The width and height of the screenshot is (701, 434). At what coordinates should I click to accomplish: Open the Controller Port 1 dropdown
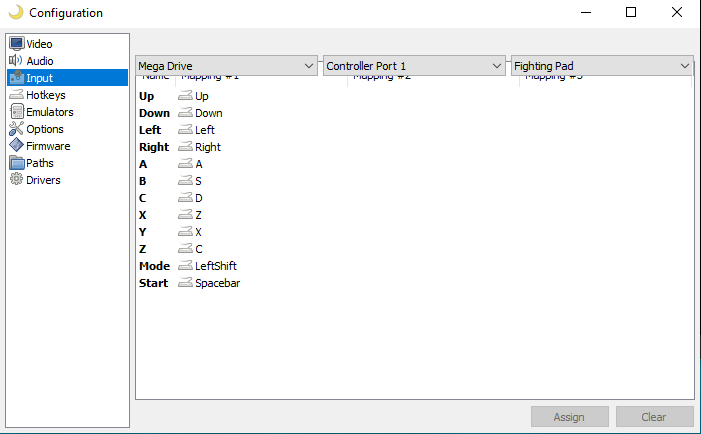coord(414,66)
